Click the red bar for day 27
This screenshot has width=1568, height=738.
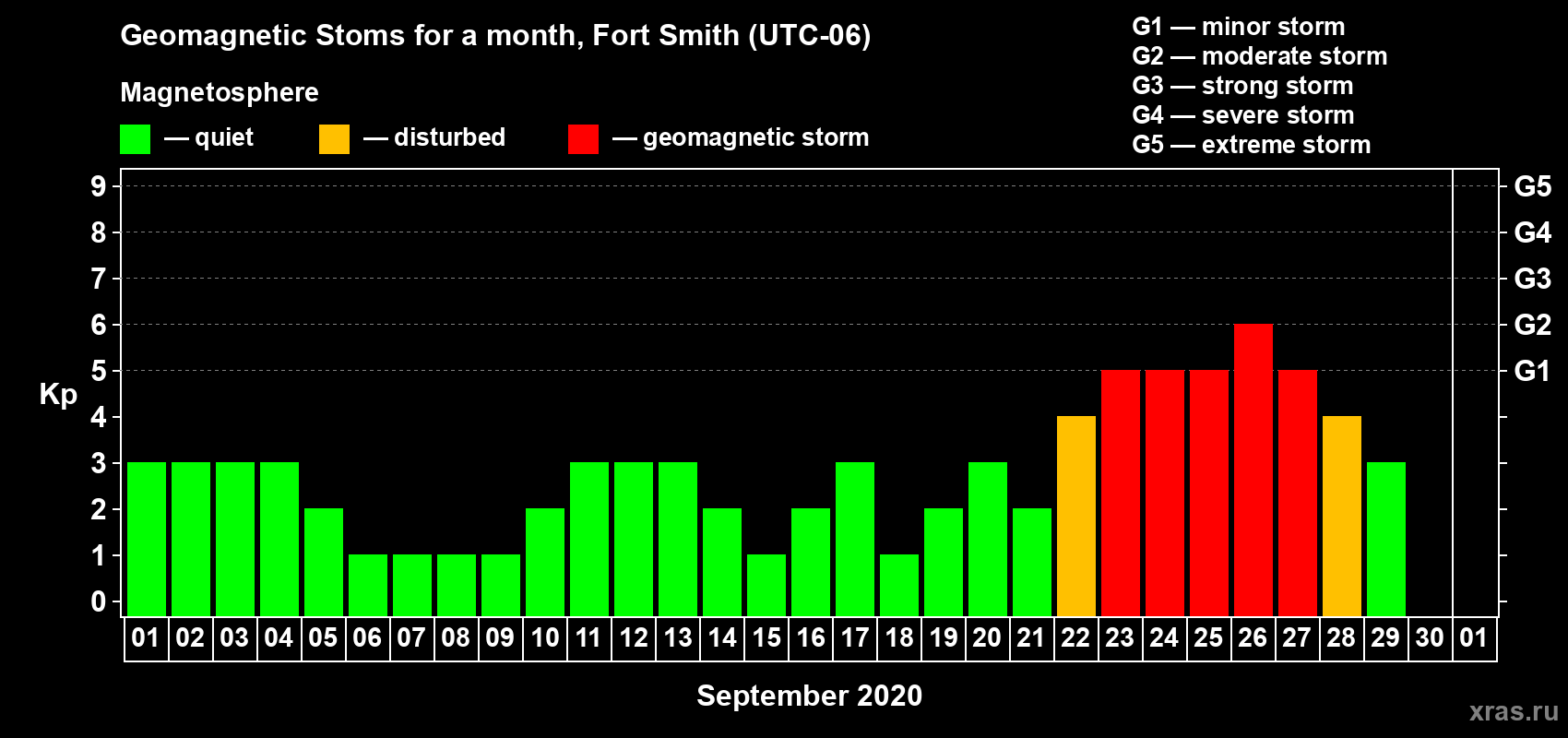(1298, 493)
